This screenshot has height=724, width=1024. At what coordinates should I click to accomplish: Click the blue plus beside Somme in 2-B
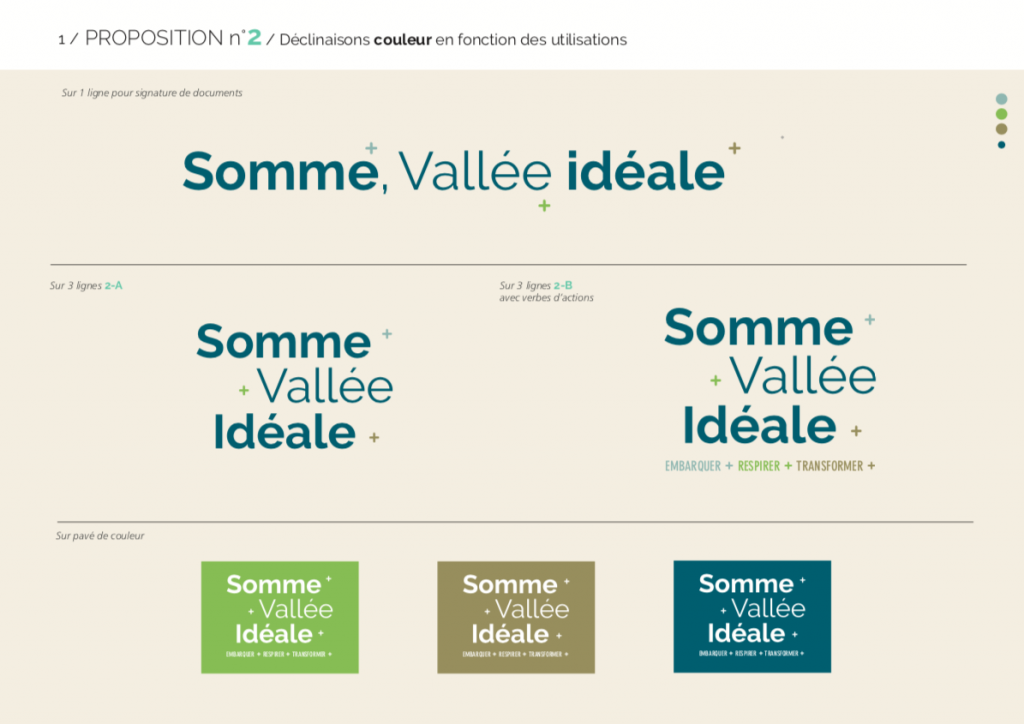coord(870,320)
